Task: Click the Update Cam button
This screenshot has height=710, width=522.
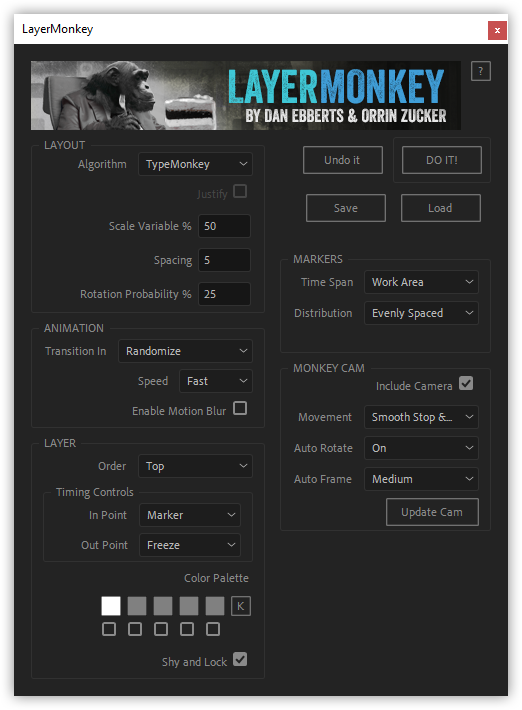Action: coord(432,512)
